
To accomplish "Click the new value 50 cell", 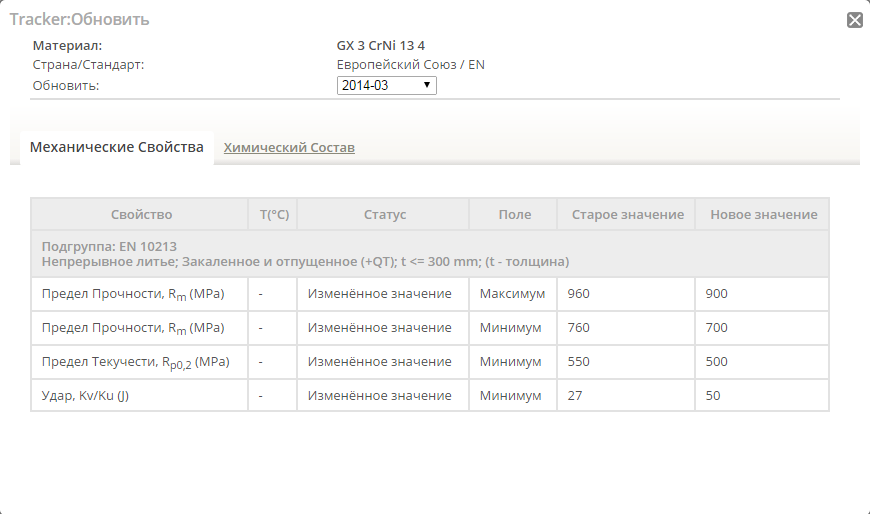I will pos(762,396).
